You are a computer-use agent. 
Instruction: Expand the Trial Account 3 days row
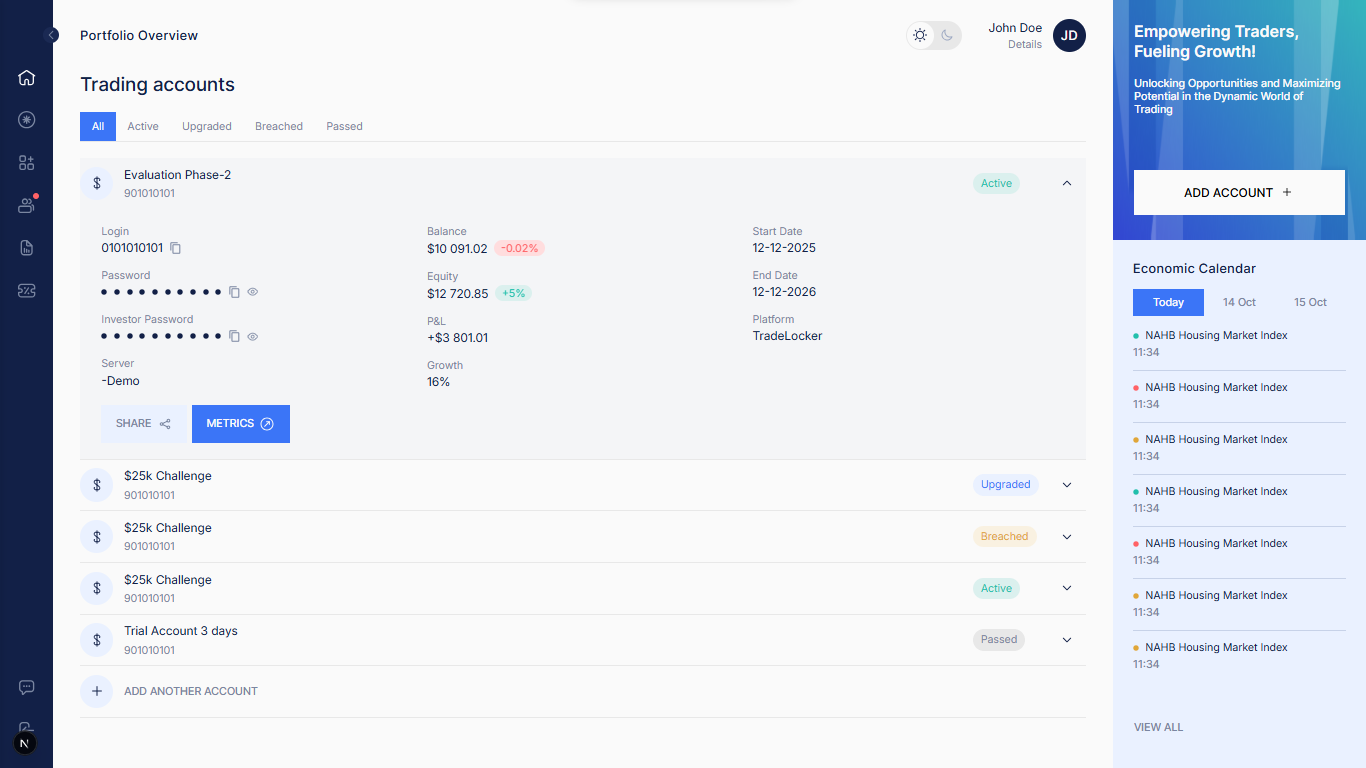(x=1066, y=640)
